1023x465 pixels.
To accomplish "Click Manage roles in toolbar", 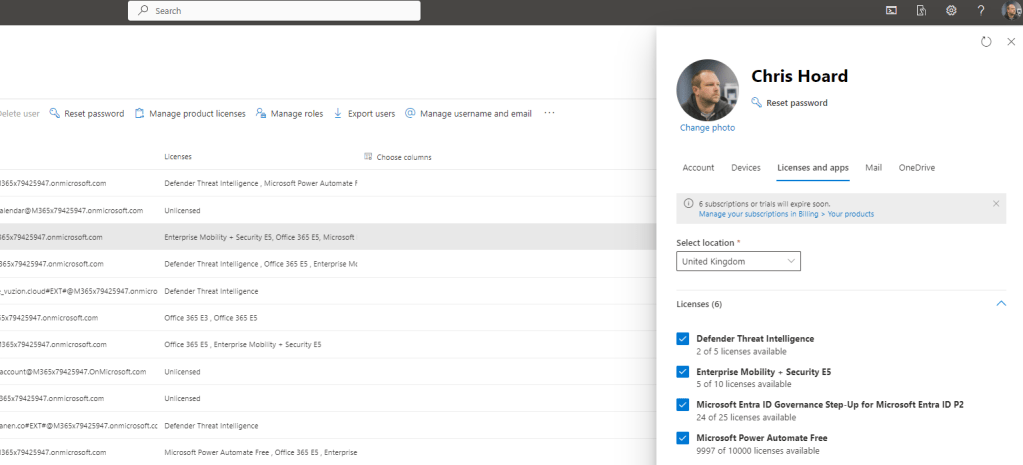I will point(289,114).
